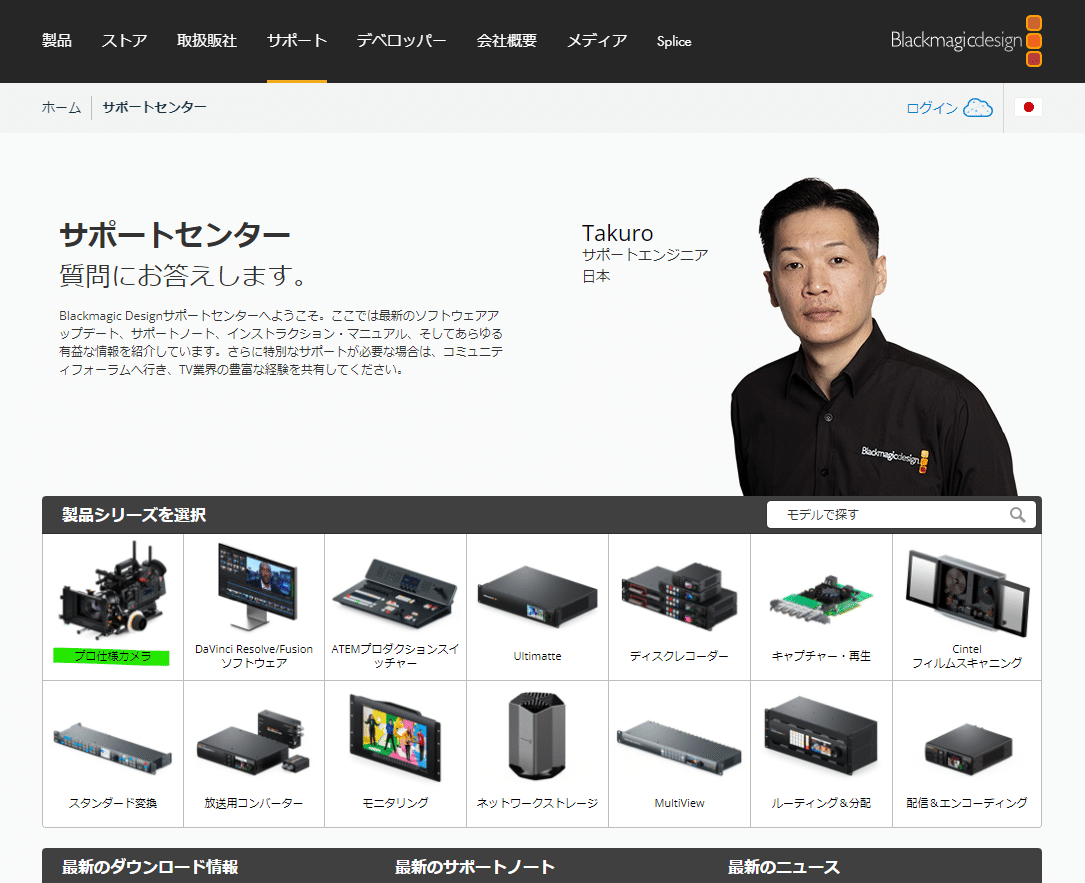Click the Takuro engineer photo
This screenshot has height=883, width=1085.
(873, 337)
